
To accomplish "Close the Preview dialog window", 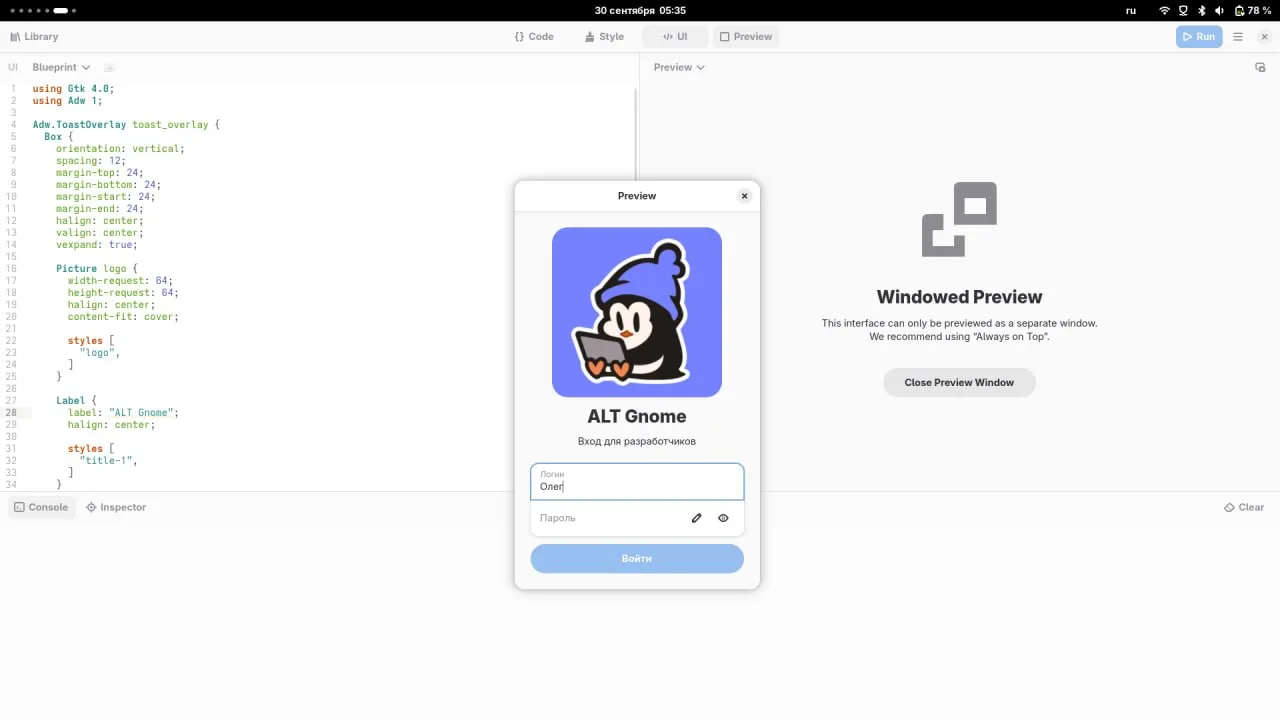I will tap(744, 196).
